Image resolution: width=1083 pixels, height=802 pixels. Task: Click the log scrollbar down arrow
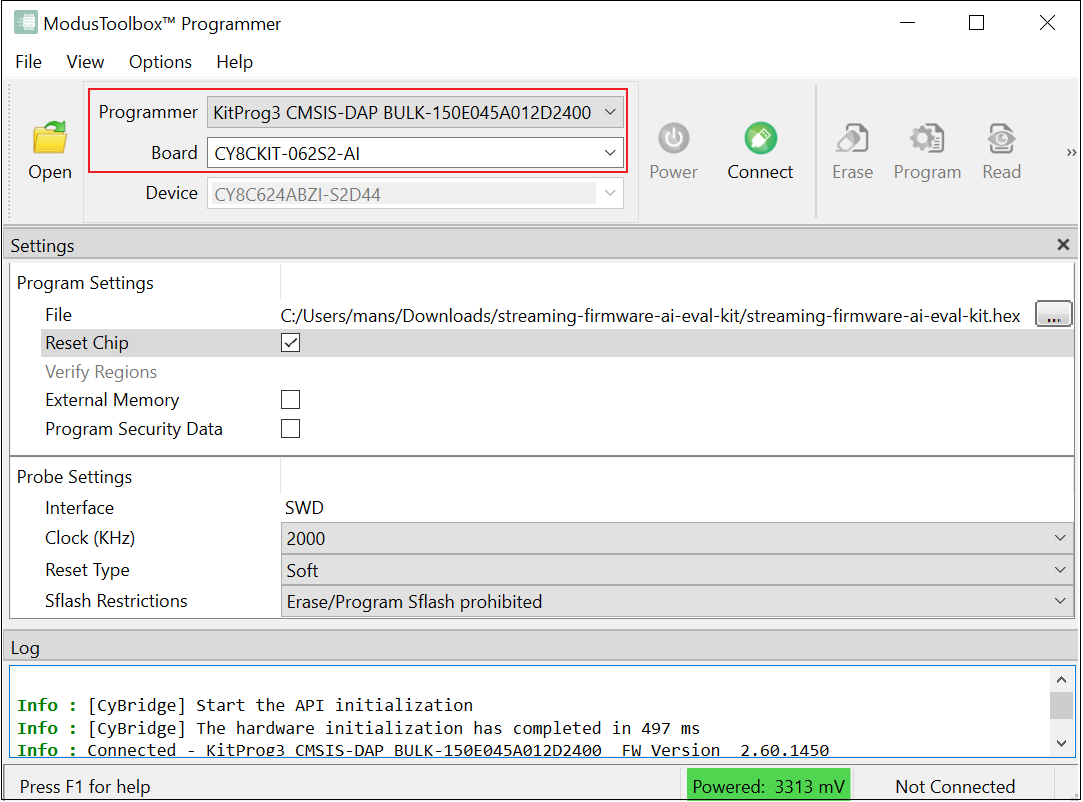click(x=1062, y=744)
